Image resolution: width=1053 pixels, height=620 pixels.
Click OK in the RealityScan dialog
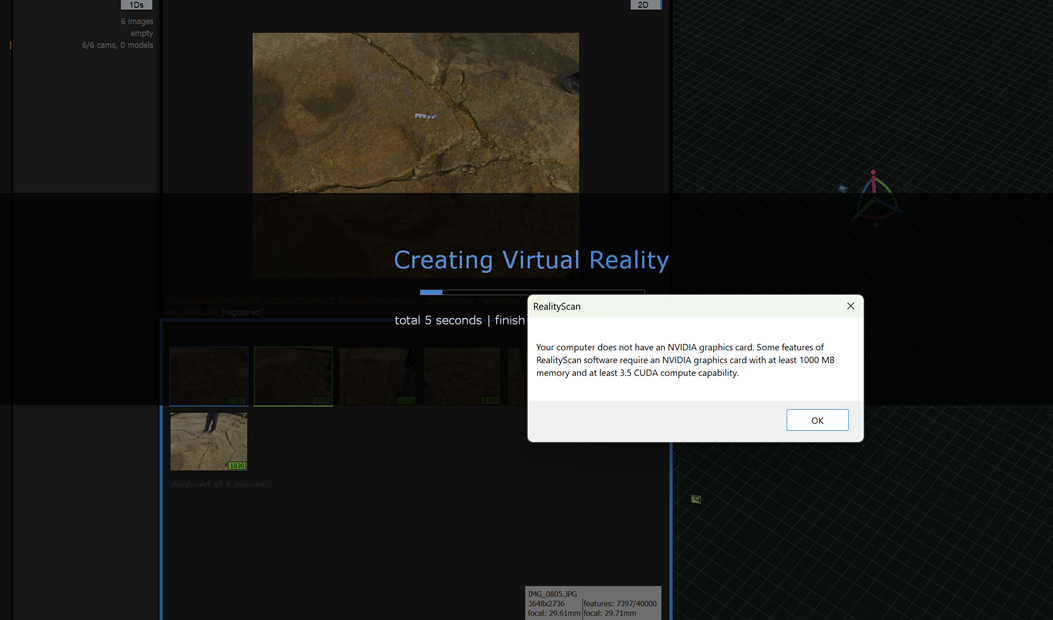(x=817, y=420)
